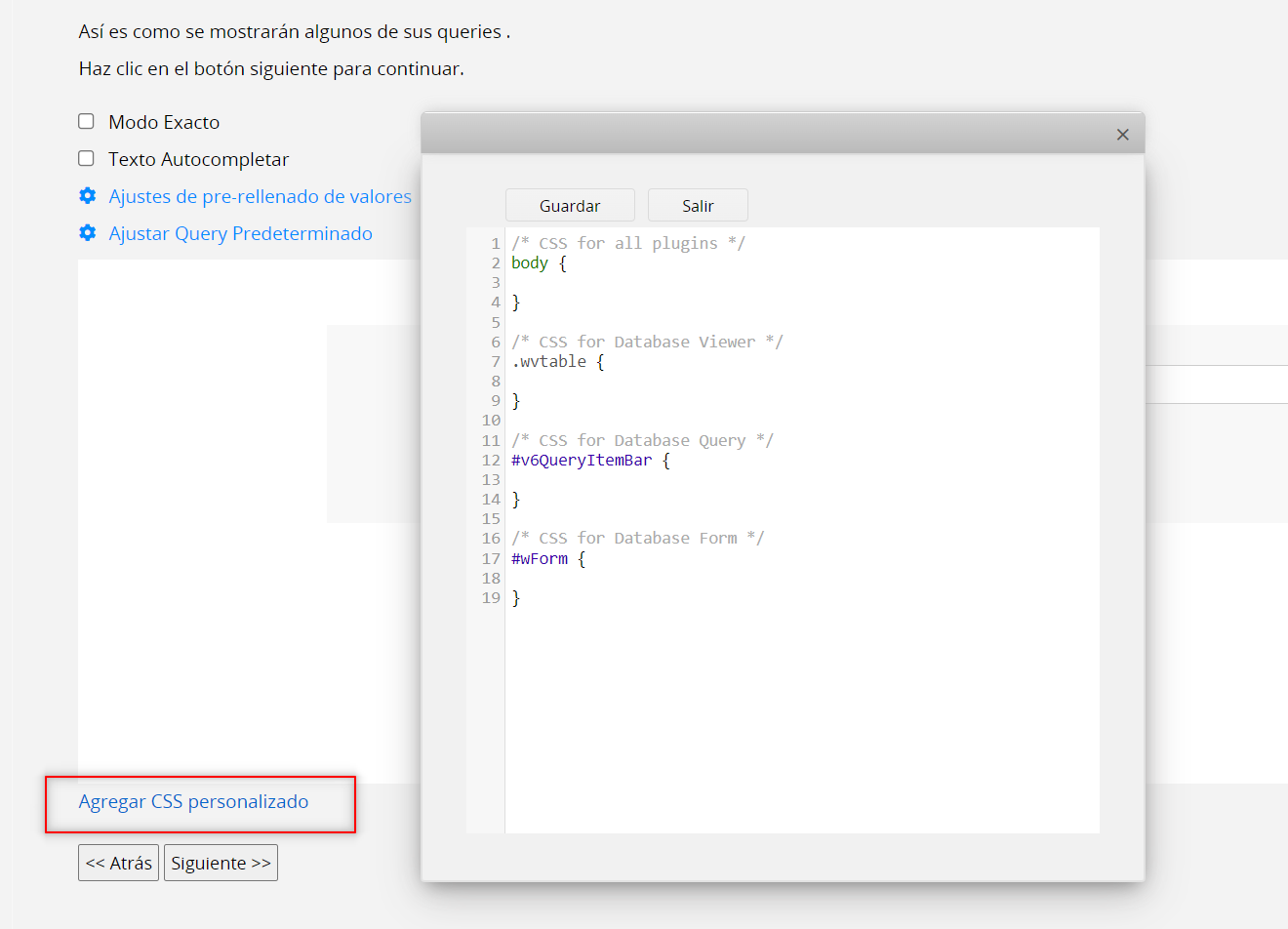Toggle the Texto Autocompletar checkbox
Viewport: 1288px width, 929px height.
click(x=87, y=159)
